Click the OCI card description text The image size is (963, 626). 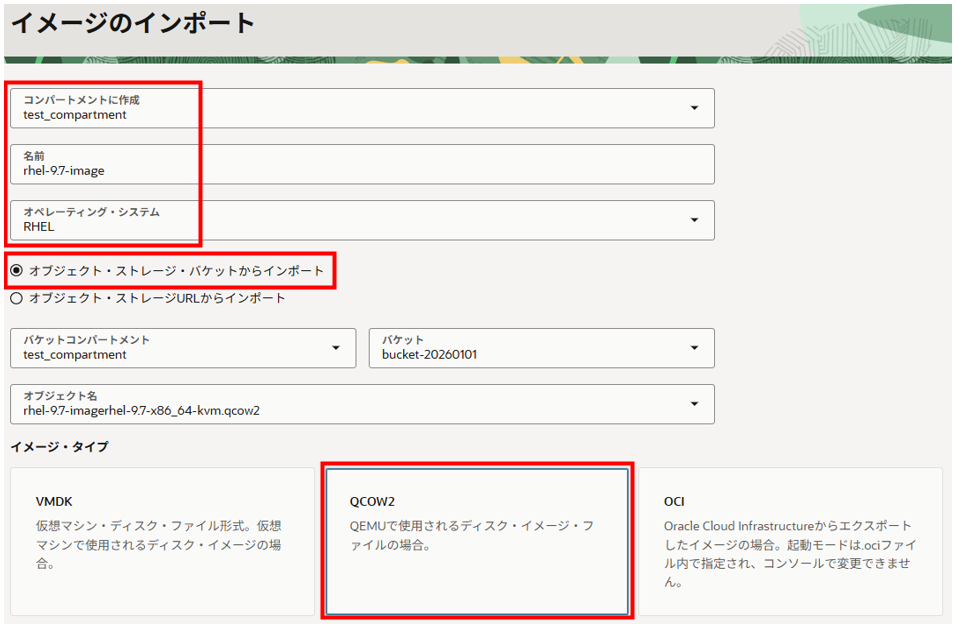(x=788, y=553)
